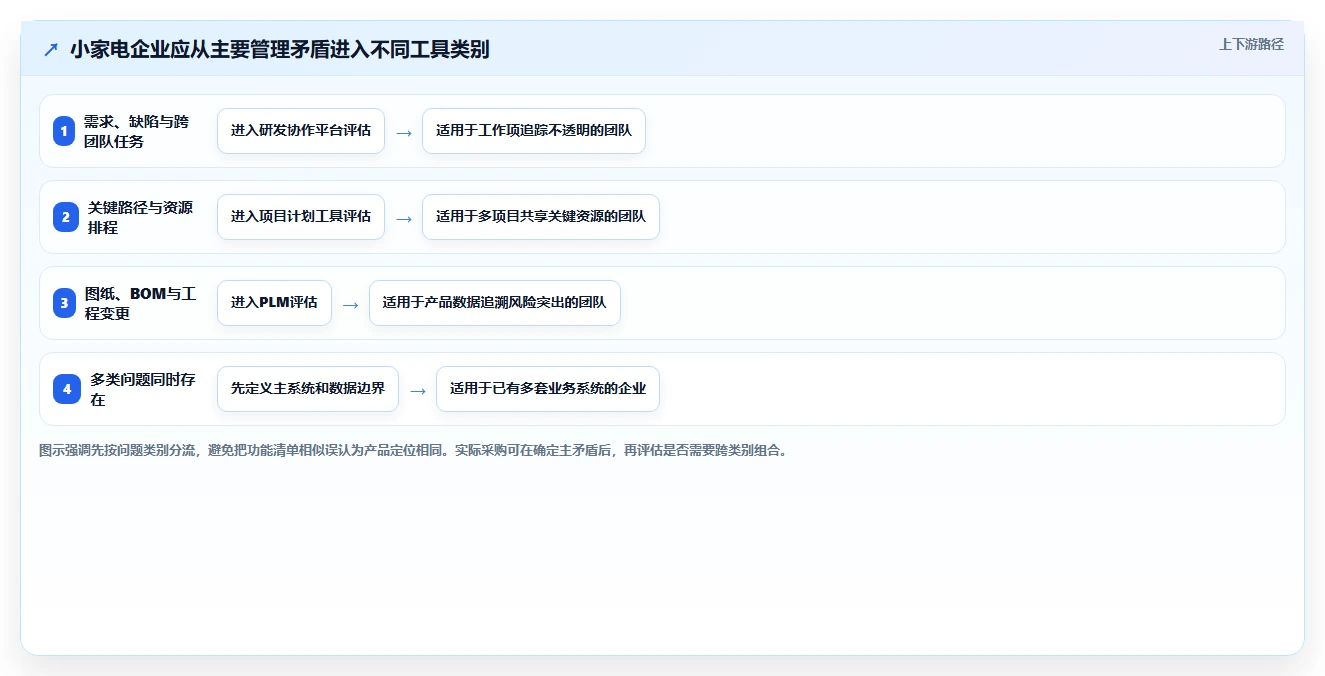The width and height of the screenshot is (1325, 676).
Task: Click the step 1 number badge
Action: 64,131
